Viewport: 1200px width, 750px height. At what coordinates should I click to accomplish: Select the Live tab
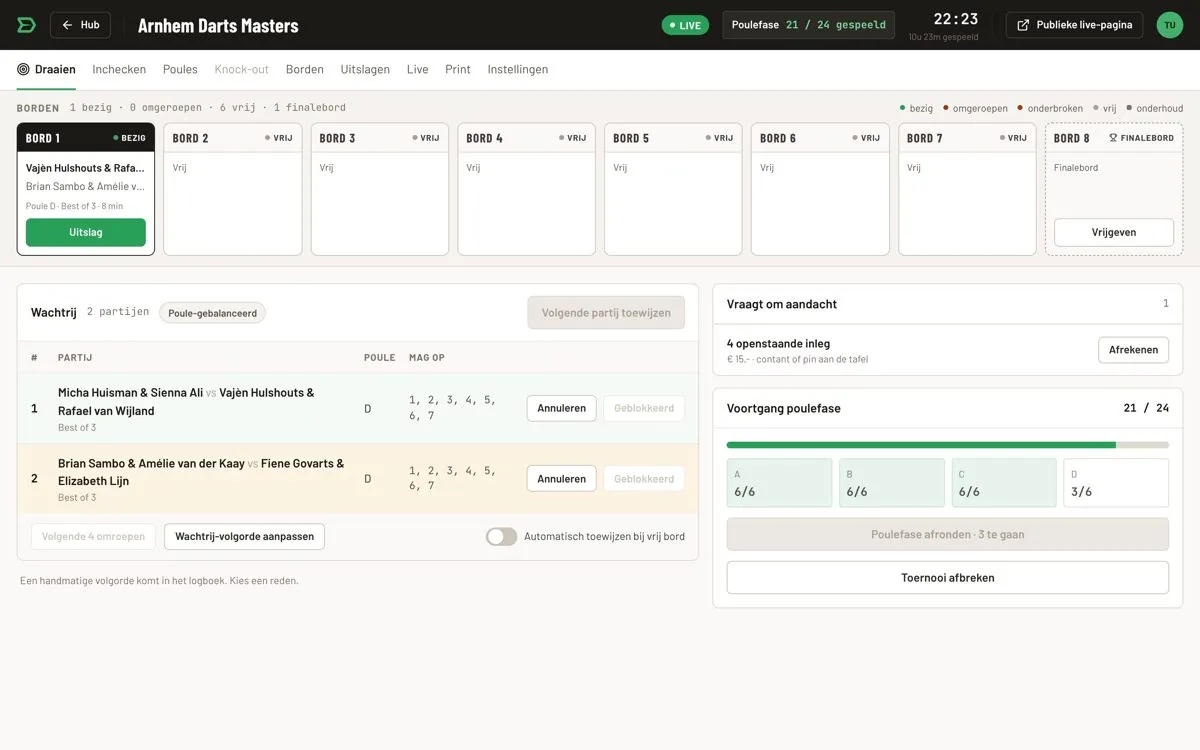click(x=418, y=69)
